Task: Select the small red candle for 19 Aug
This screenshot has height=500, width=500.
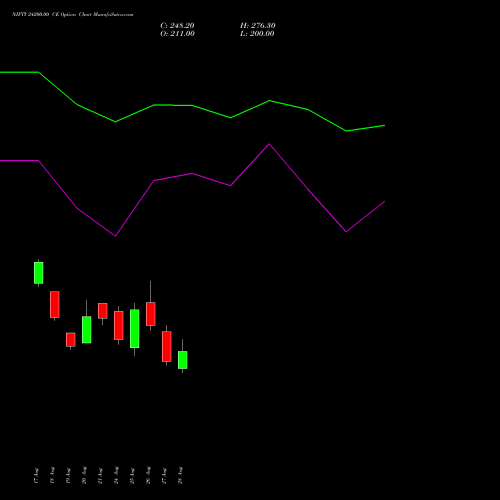Action: pyautogui.click(x=71, y=340)
